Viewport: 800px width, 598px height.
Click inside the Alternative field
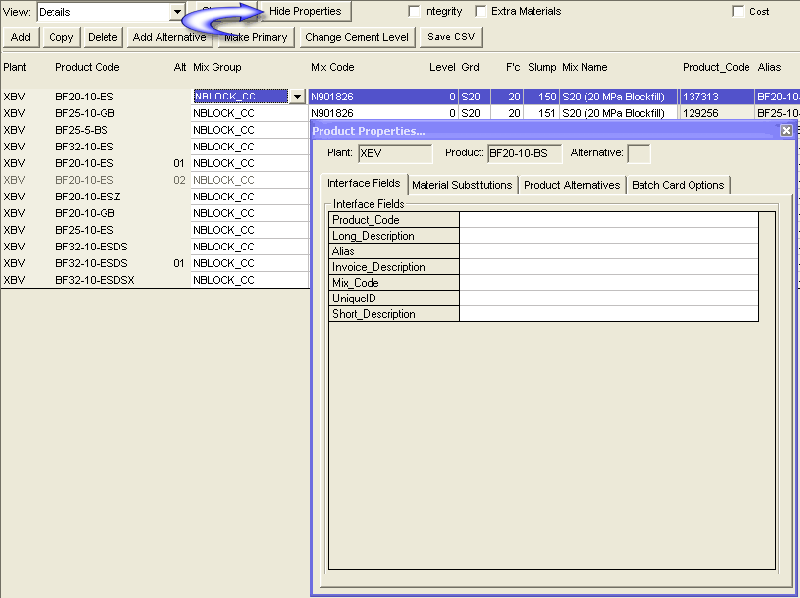point(638,153)
